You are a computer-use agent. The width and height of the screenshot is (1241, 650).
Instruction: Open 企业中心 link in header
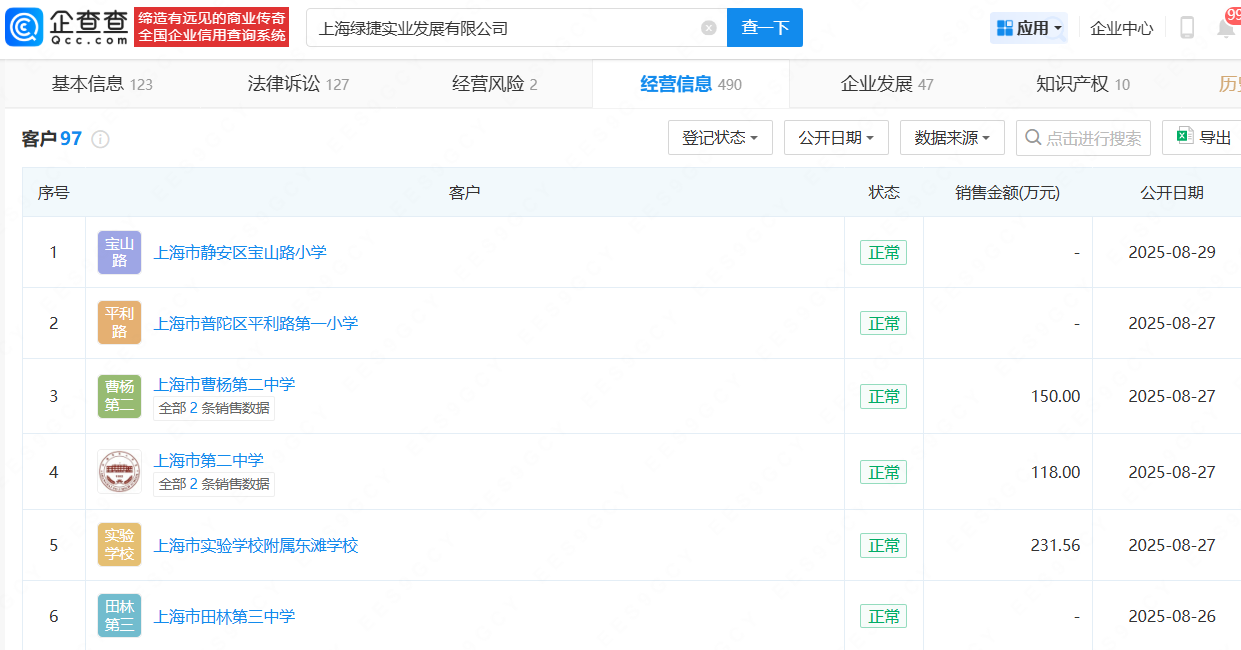point(1122,28)
